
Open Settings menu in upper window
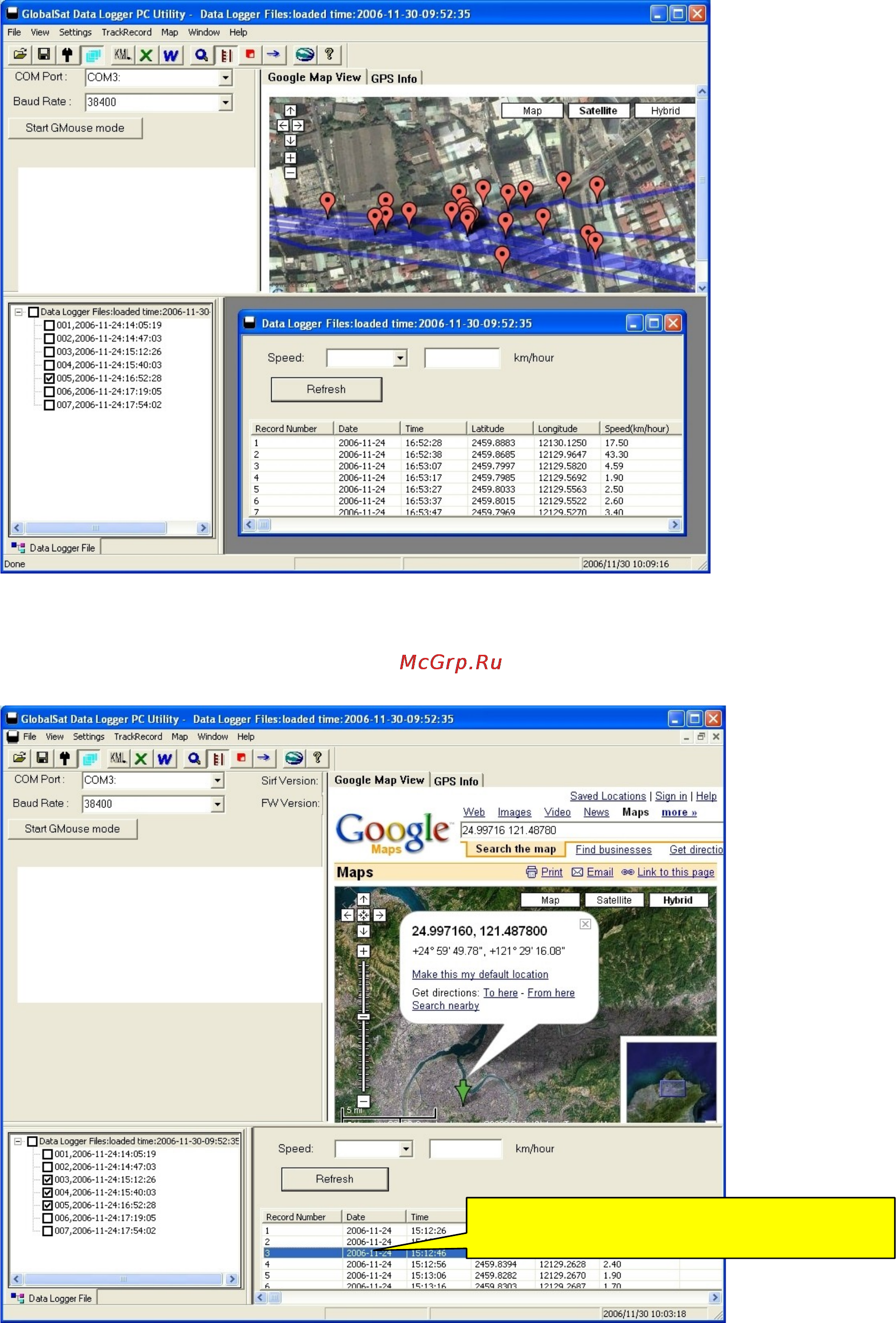point(75,33)
